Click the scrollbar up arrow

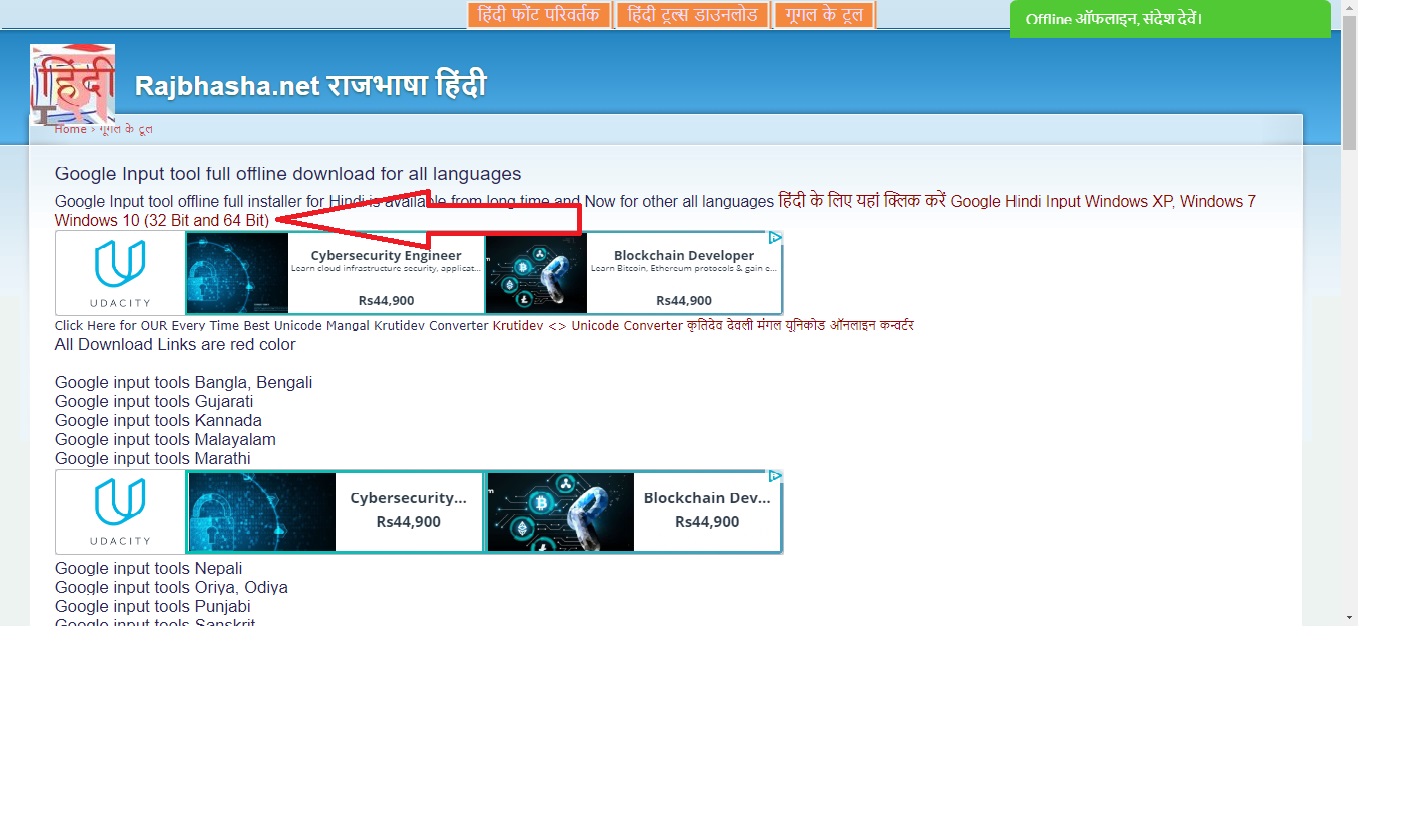tap(1349, 8)
